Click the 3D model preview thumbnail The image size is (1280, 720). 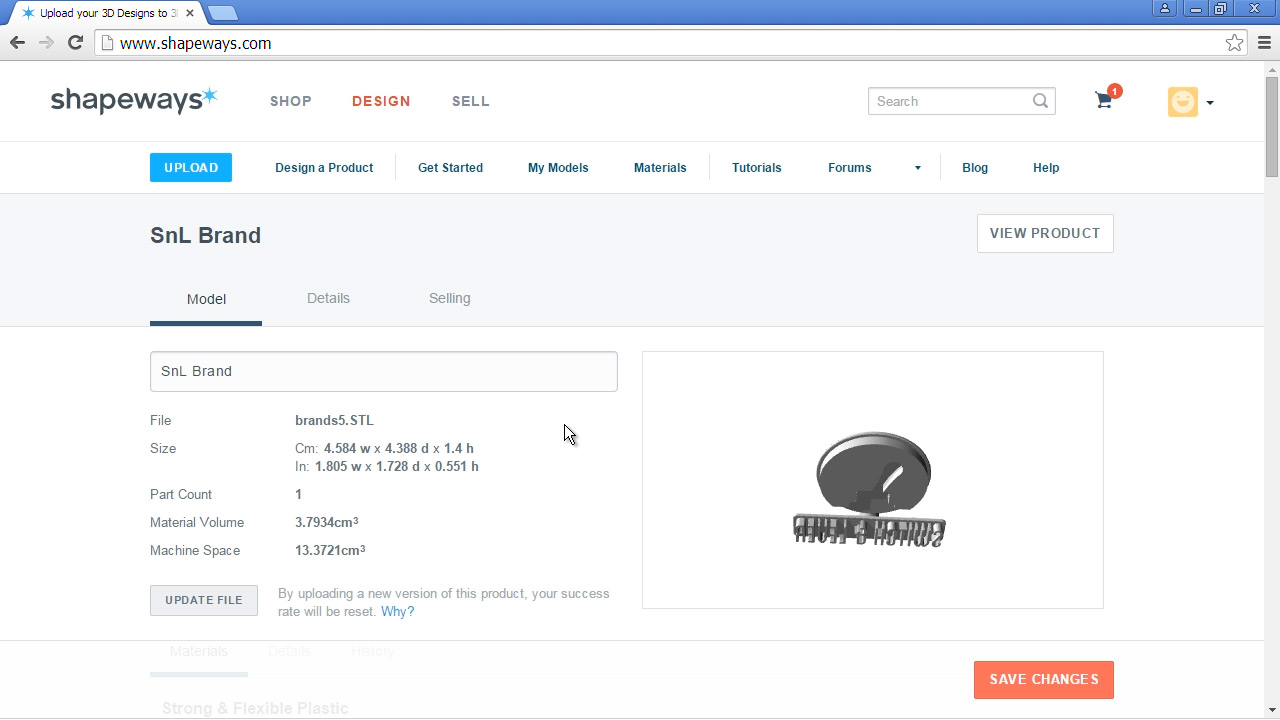click(x=873, y=480)
